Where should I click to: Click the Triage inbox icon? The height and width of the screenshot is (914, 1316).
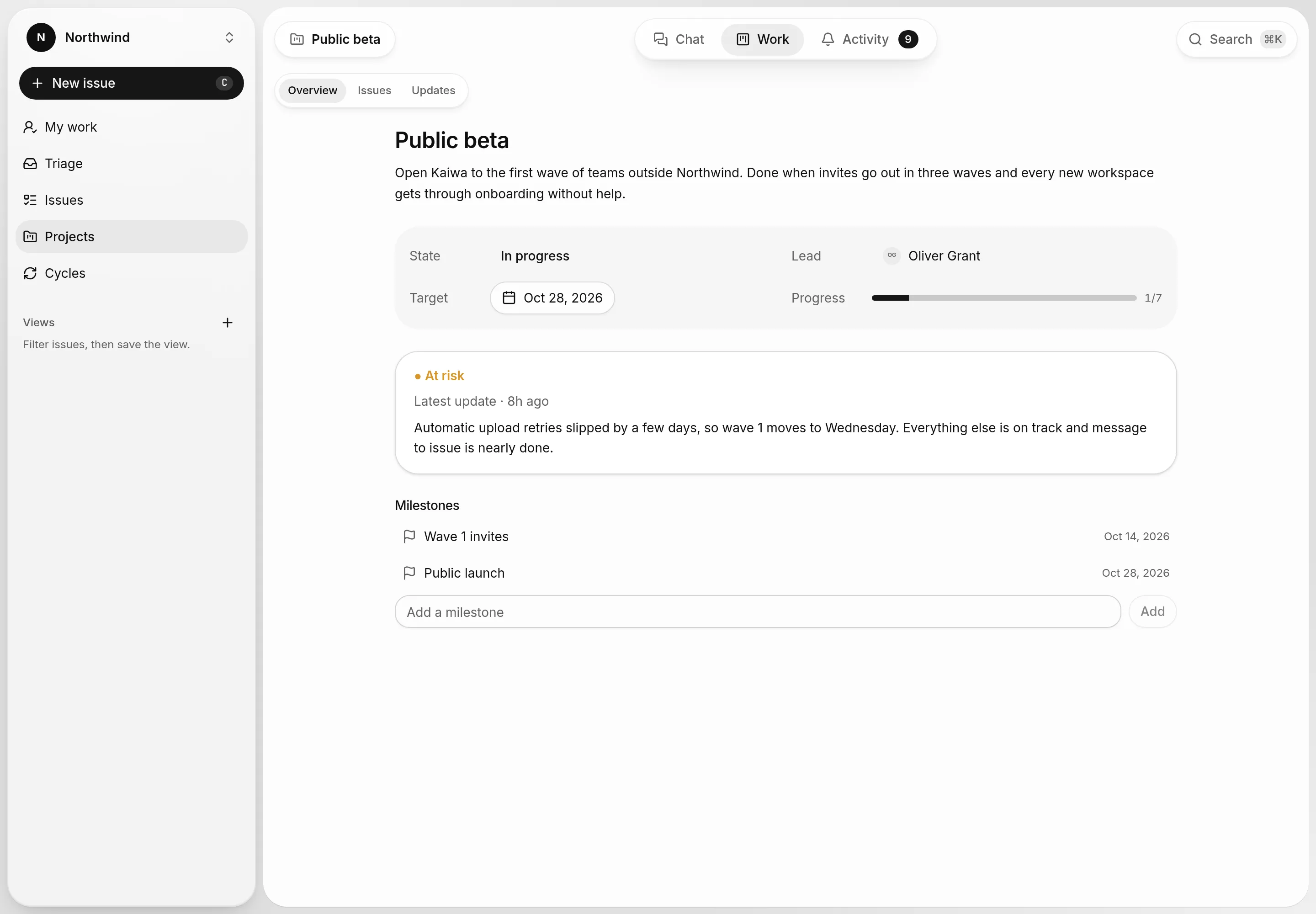[x=30, y=164]
